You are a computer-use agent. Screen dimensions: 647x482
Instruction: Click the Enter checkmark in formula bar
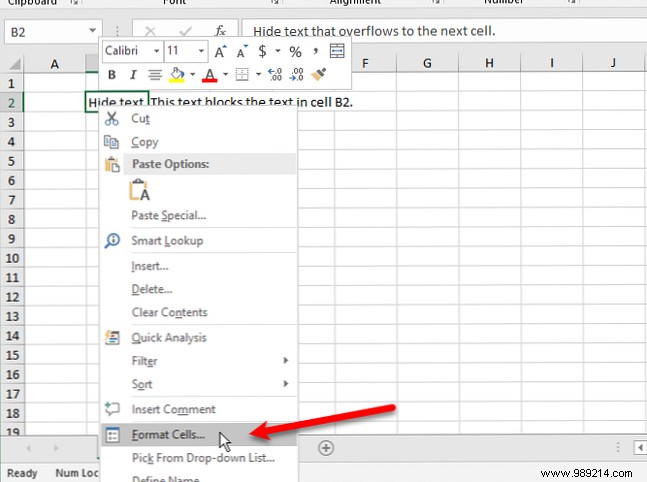click(x=185, y=31)
